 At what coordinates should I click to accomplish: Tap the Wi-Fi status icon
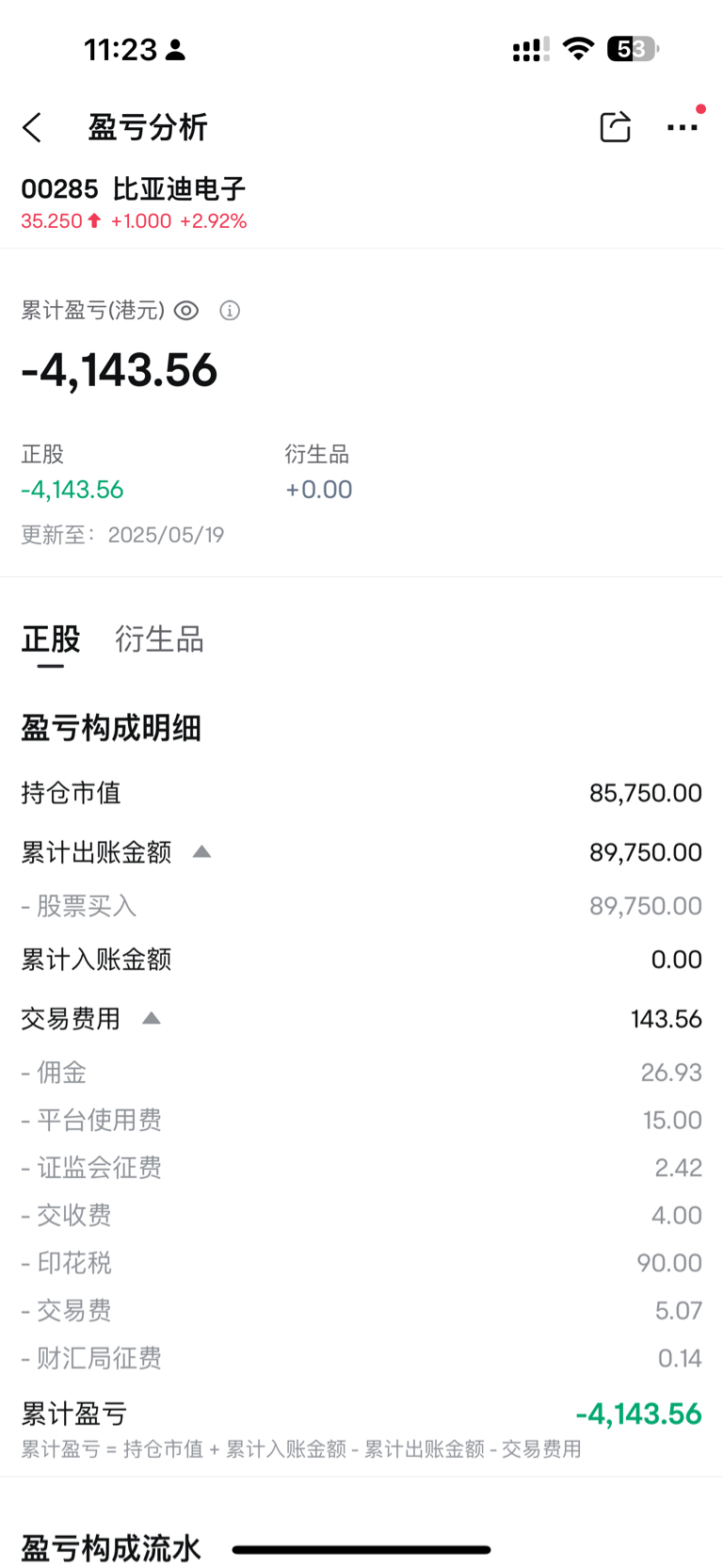tap(578, 48)
